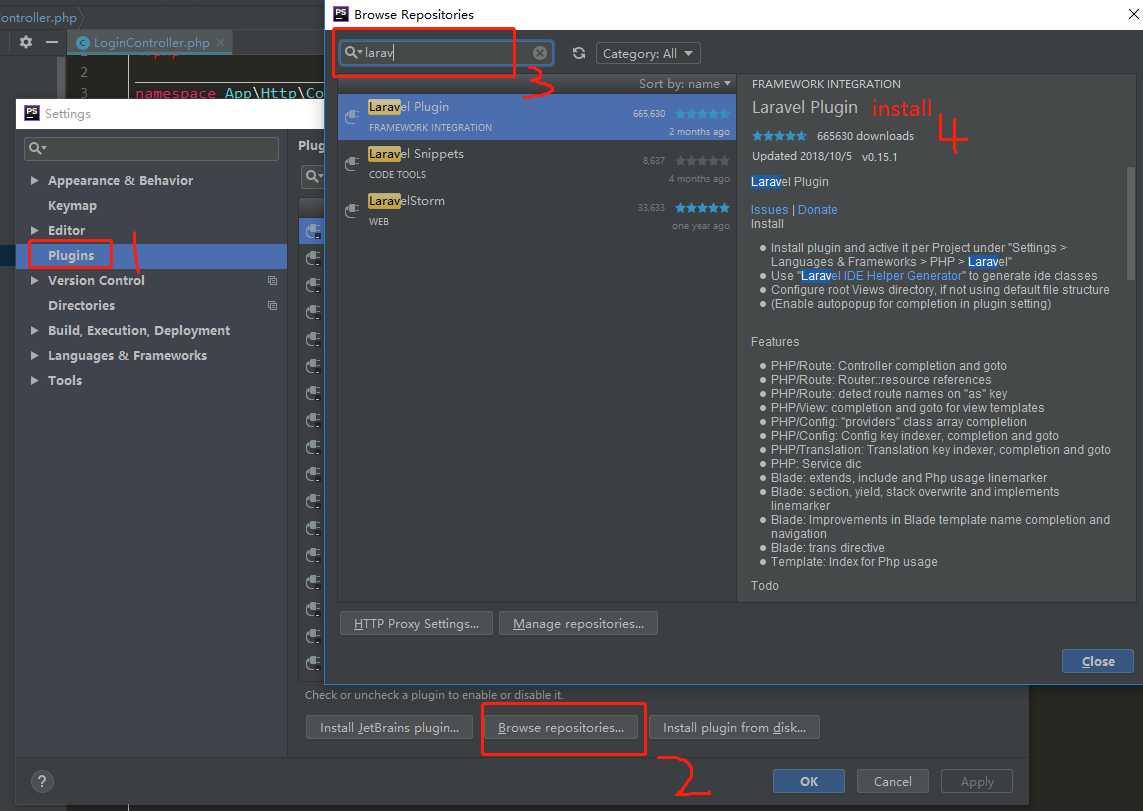Click the refresh repositories icon
The width and height of the screenshot is (1143, 811).
[579, 53]
